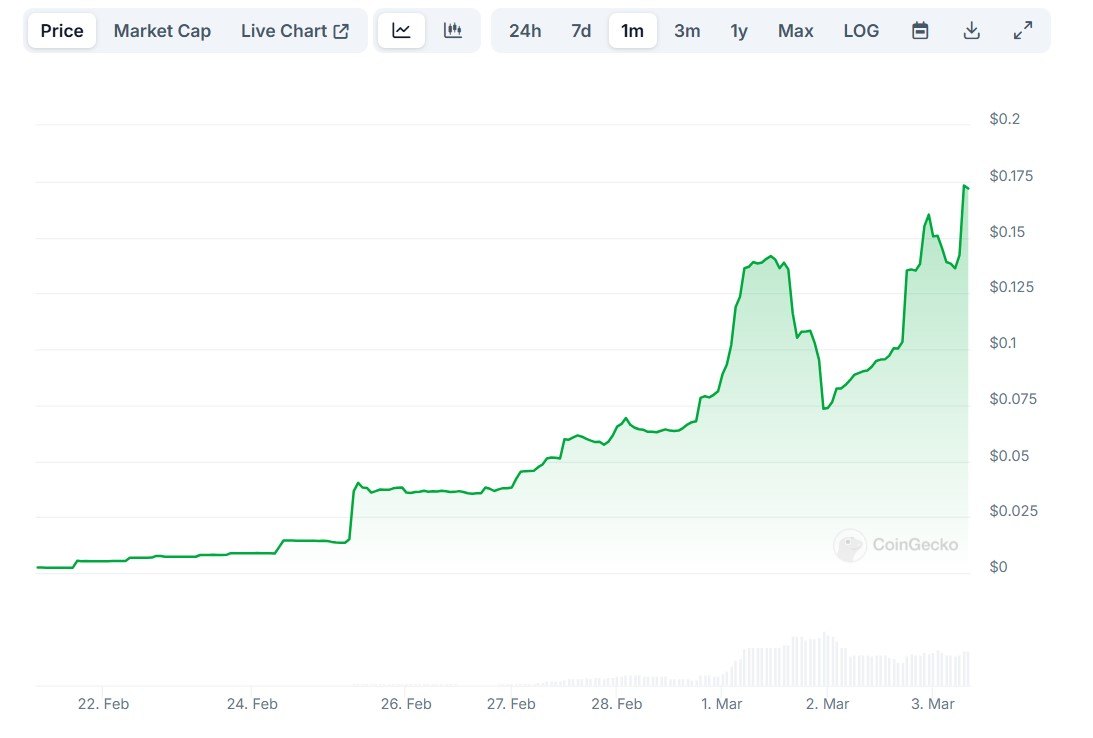Click the 28. Feb date label

(616, 704)
